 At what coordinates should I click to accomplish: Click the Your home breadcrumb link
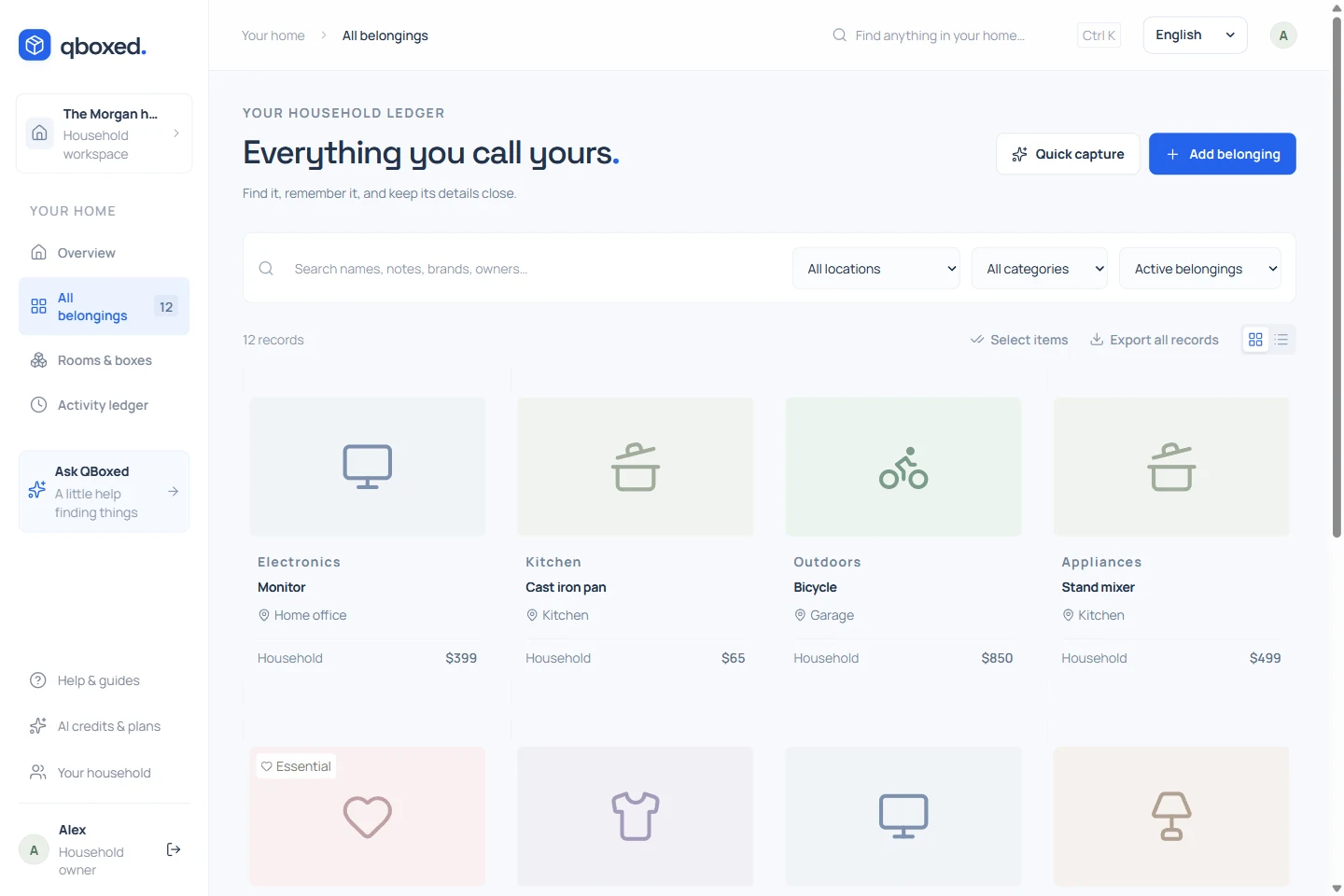coord(273,35)
